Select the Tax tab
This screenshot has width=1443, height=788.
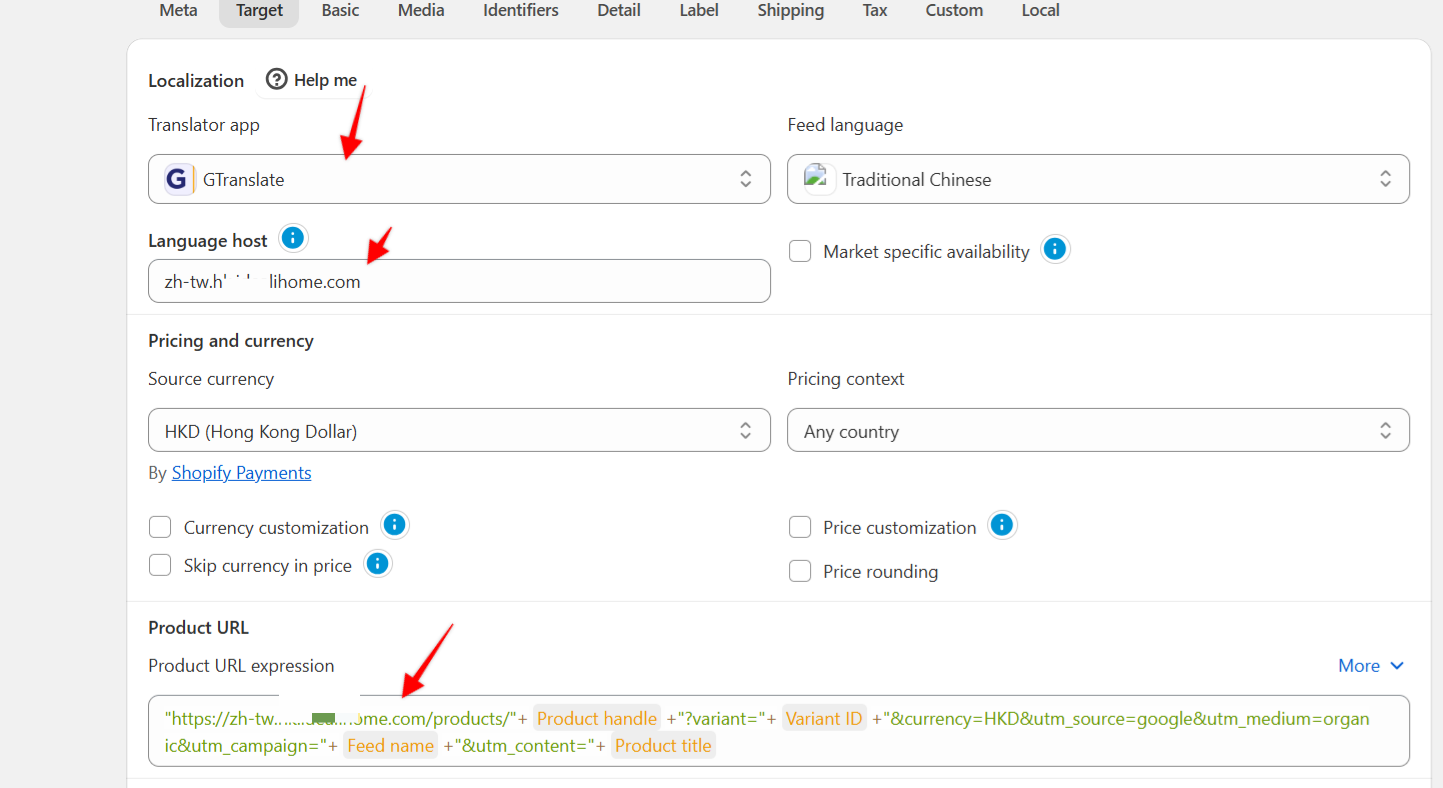coord(875,10)
